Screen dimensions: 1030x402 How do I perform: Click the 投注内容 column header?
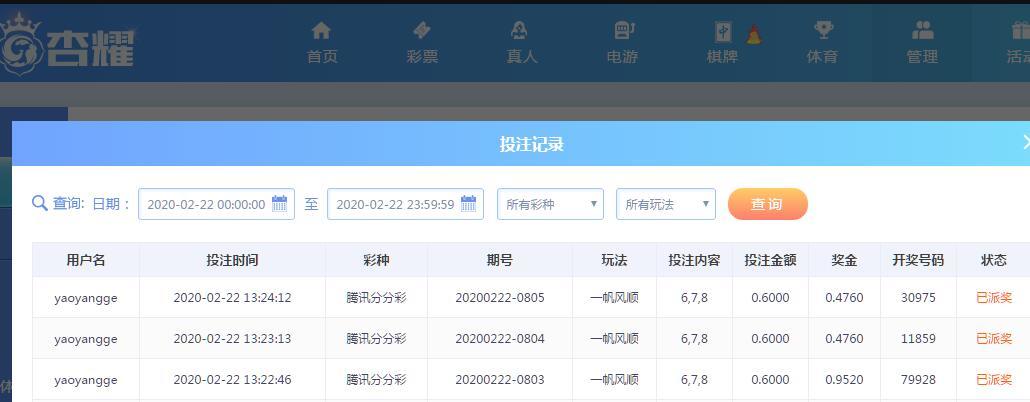coord(694,260)
